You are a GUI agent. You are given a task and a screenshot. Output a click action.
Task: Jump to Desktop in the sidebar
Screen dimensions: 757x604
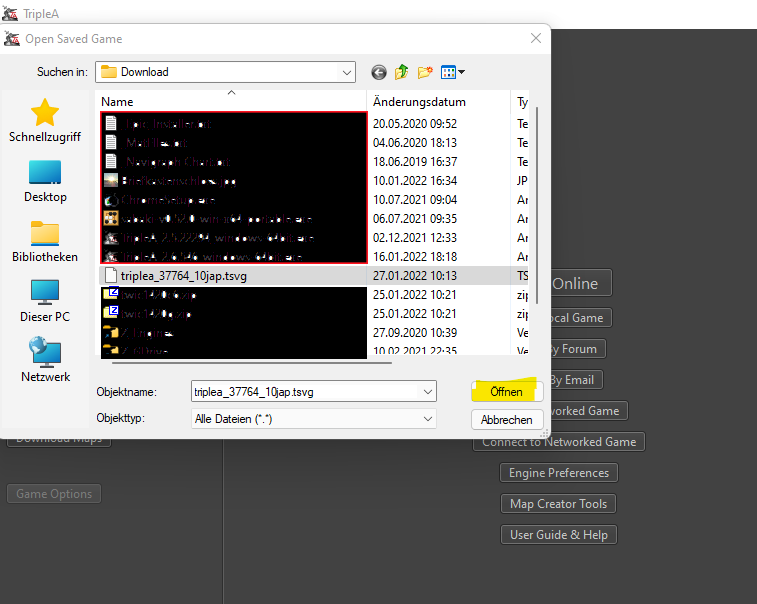point(46,181)
